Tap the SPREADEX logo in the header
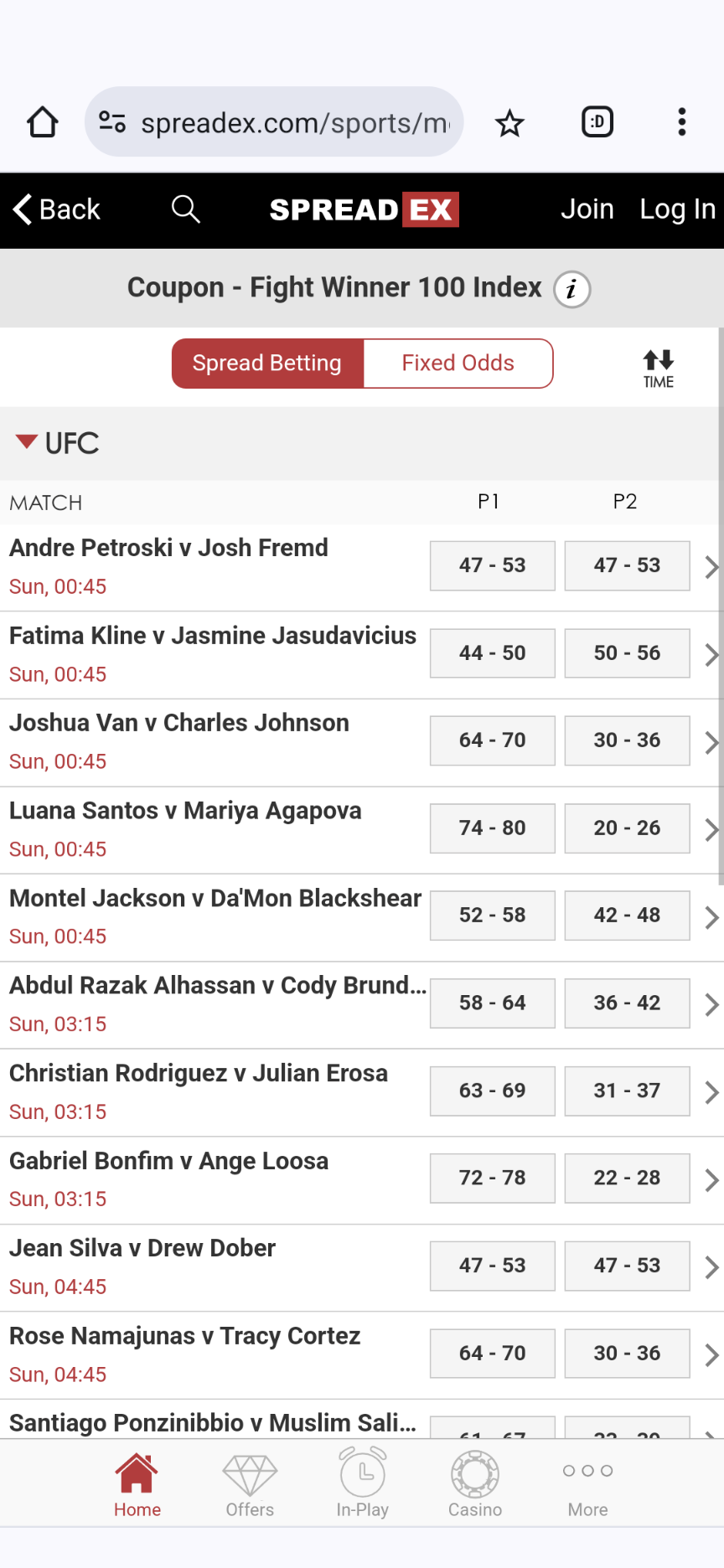724x1568 pixels. click(363, 209)
